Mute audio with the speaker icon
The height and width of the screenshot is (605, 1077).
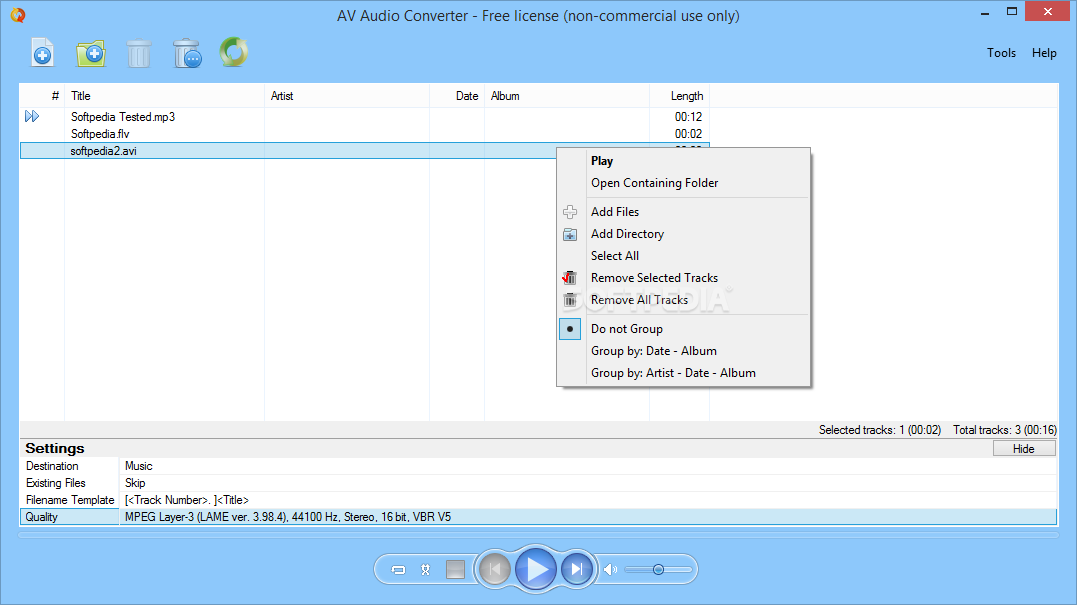pos(610,569)
